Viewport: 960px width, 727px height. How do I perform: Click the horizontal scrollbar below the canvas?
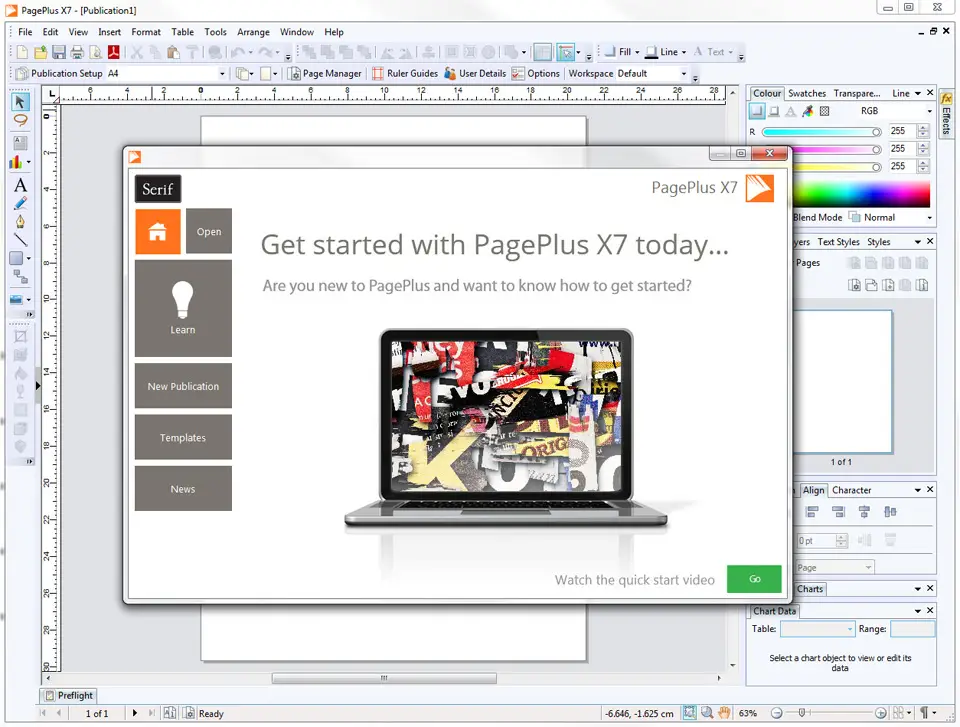[x=384, y=678]
